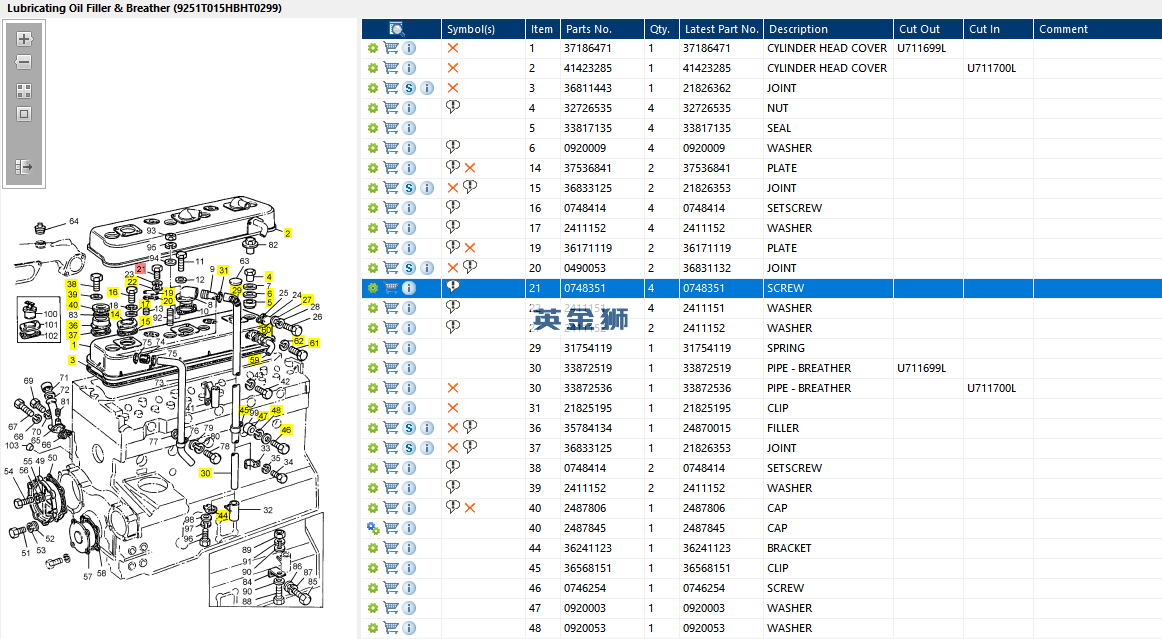Click callout 30 on the engine diagram
1162x639 pixels.
(205, 473)
